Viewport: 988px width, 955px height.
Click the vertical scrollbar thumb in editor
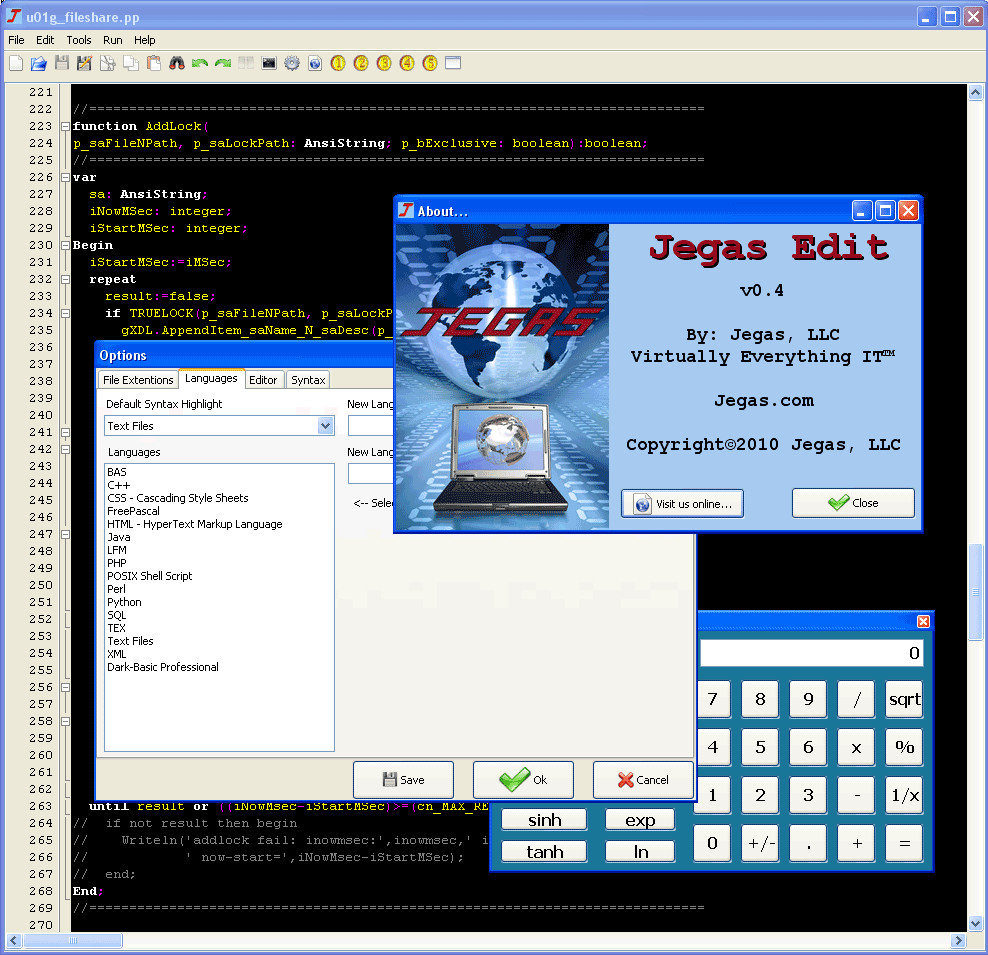[975, 592]
